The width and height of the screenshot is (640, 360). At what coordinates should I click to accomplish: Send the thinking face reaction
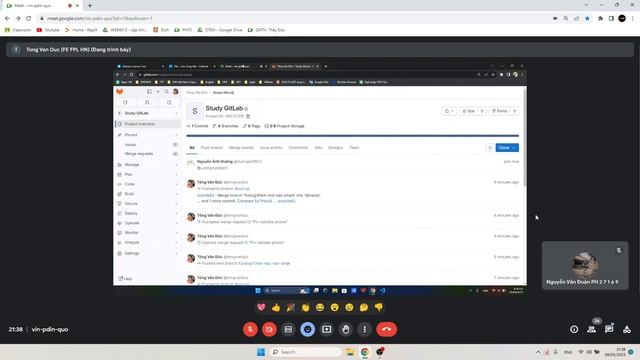[364, 307]
